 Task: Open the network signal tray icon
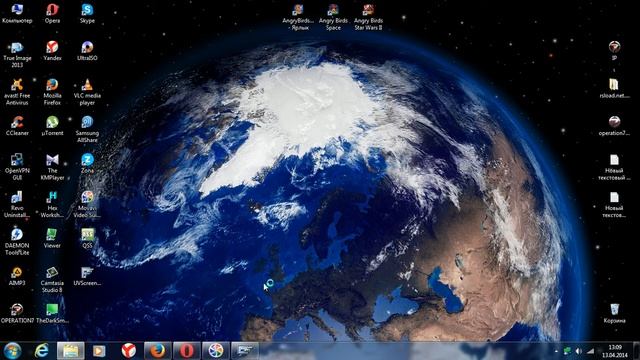point(590,351)
